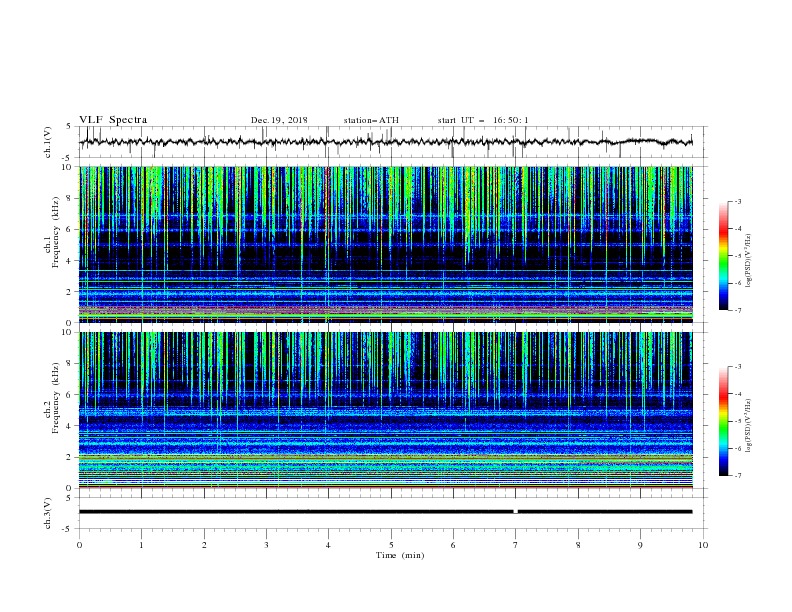Click the ch.2 spectrogram plot
The width and height of the screenshot is (792, 612).
pos(385,410)
